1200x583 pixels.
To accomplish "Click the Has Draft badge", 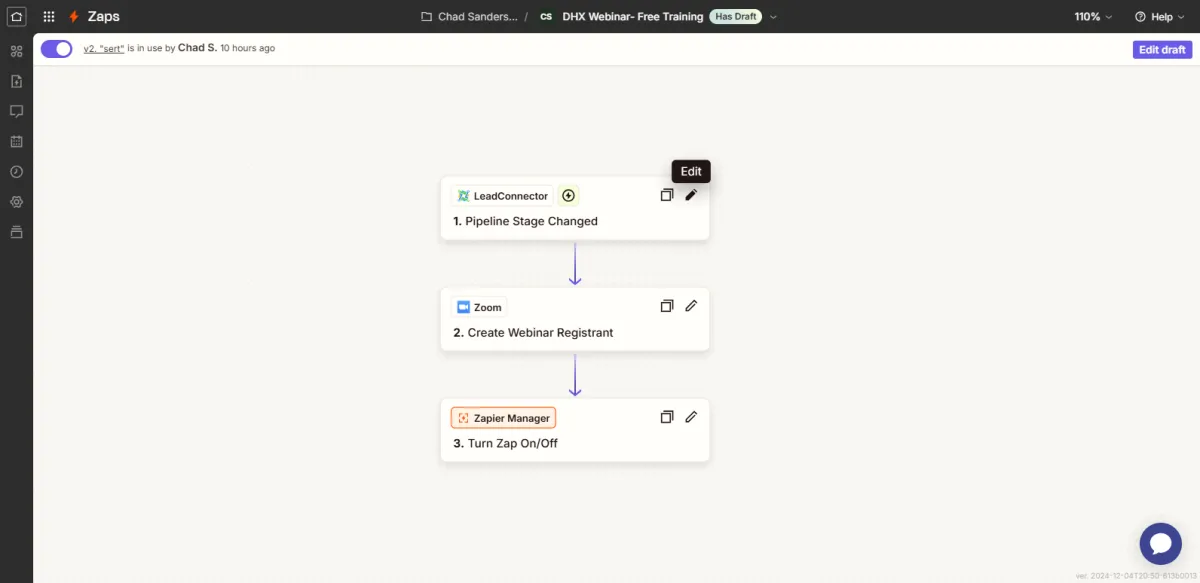I will pyautogui.click(x=735, y=17).
